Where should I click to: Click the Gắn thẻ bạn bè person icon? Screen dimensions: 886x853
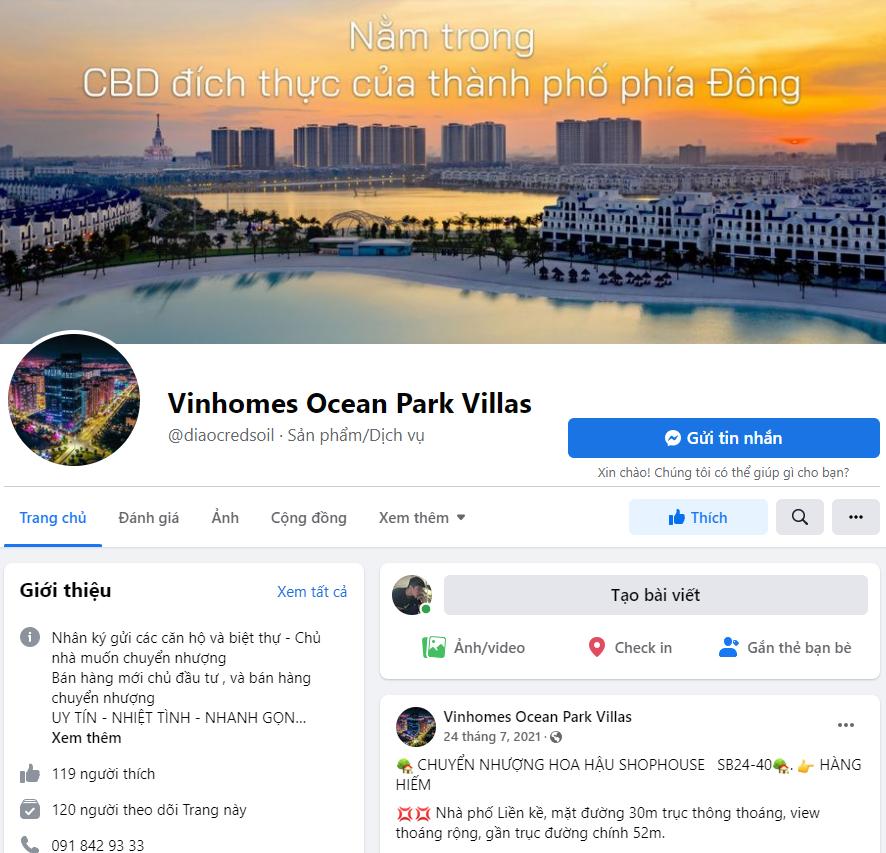pyautogui.click(x=729, y=647)
